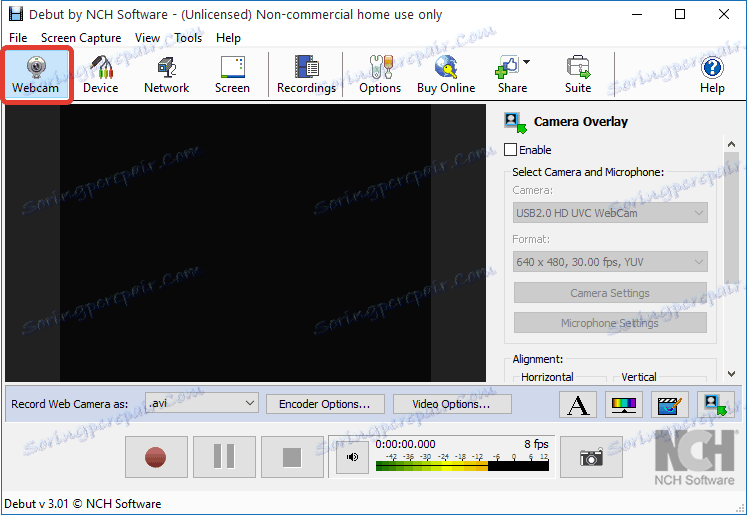
Task: Click the blue Help toolbar icon
Action: (712, 74)
